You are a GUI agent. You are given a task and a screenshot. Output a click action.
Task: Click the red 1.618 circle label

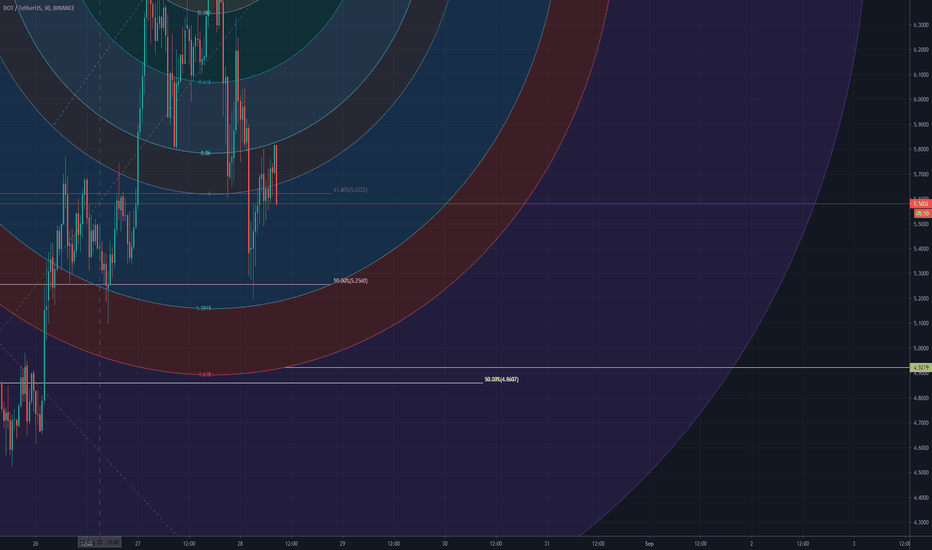(x=204, y=375)
